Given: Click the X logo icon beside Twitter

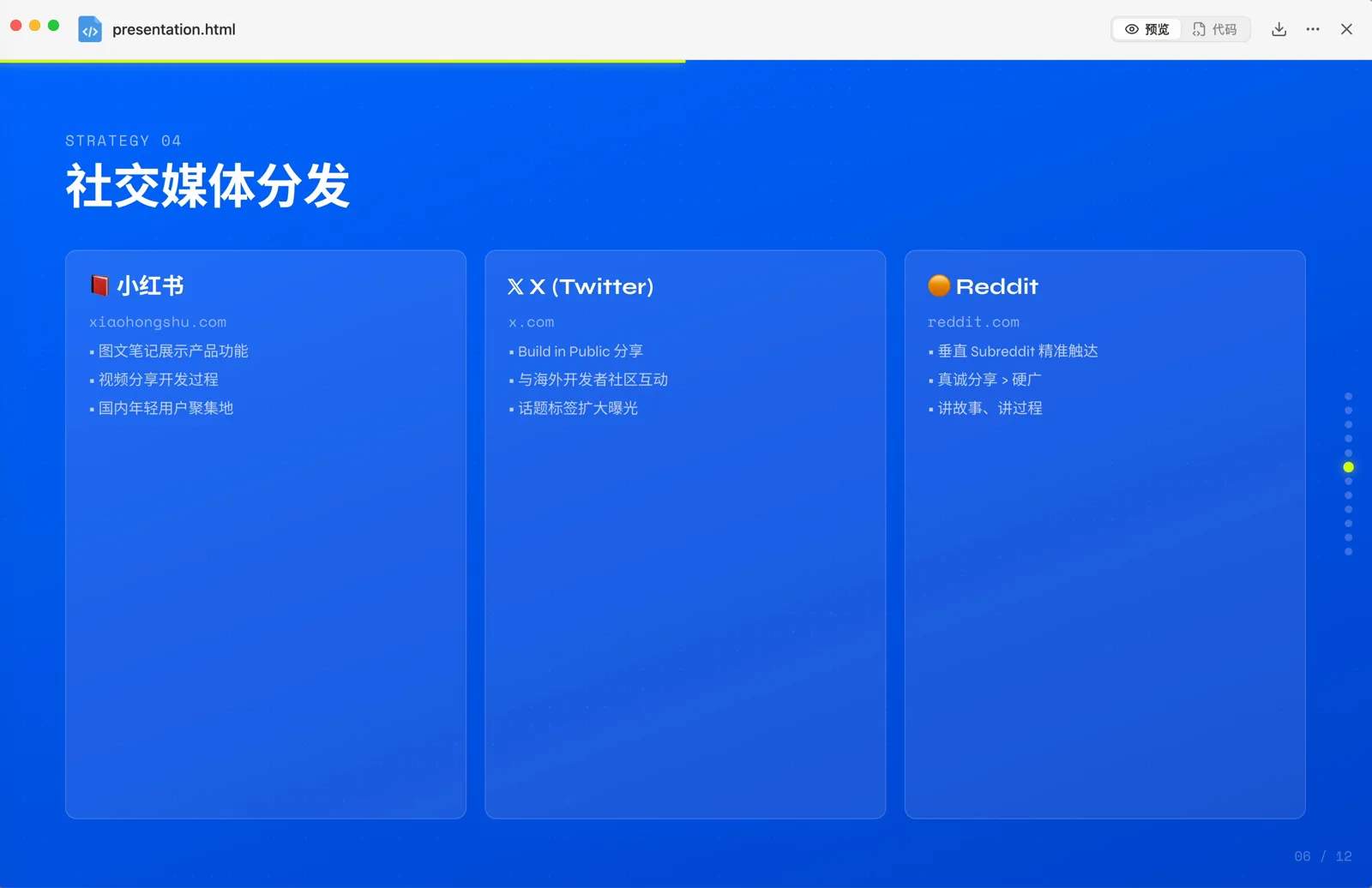Looking at the screenshot, I should (x=515, y=286).
